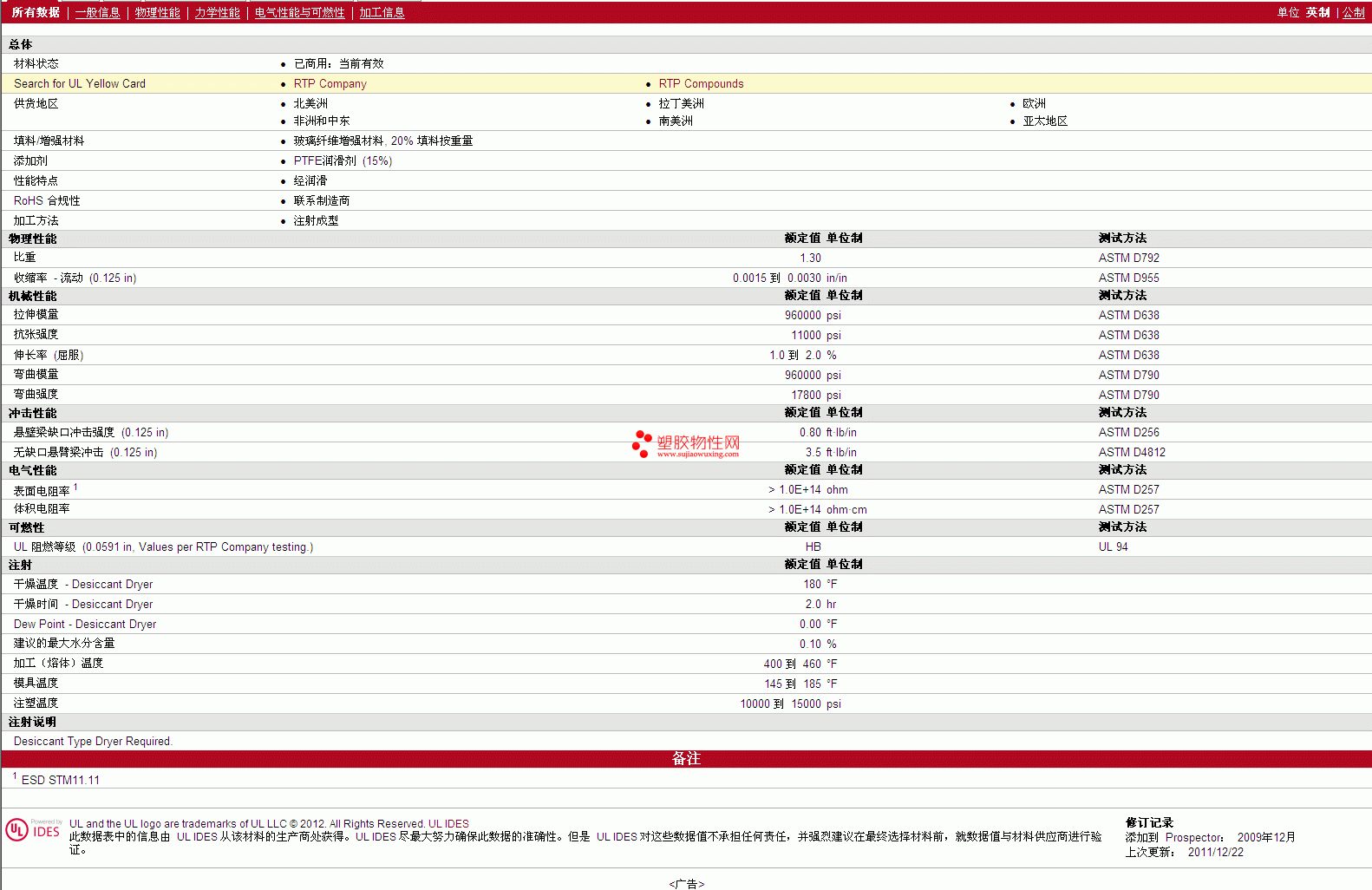The height and width of the screenshot is (890, 1372).
Task: Click the UL 94 test method
Action: (x=1113, y=547)
